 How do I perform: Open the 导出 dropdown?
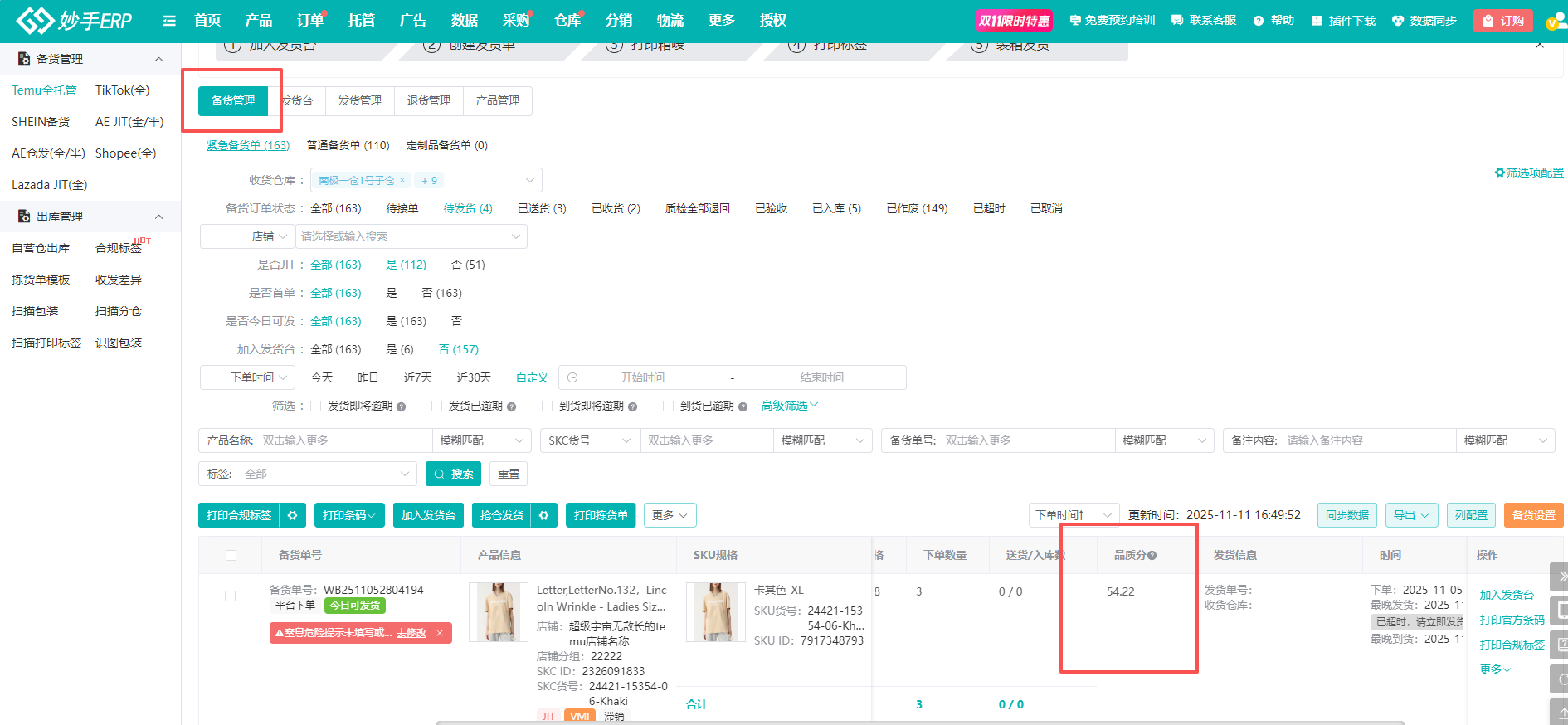pos(1411,515)
